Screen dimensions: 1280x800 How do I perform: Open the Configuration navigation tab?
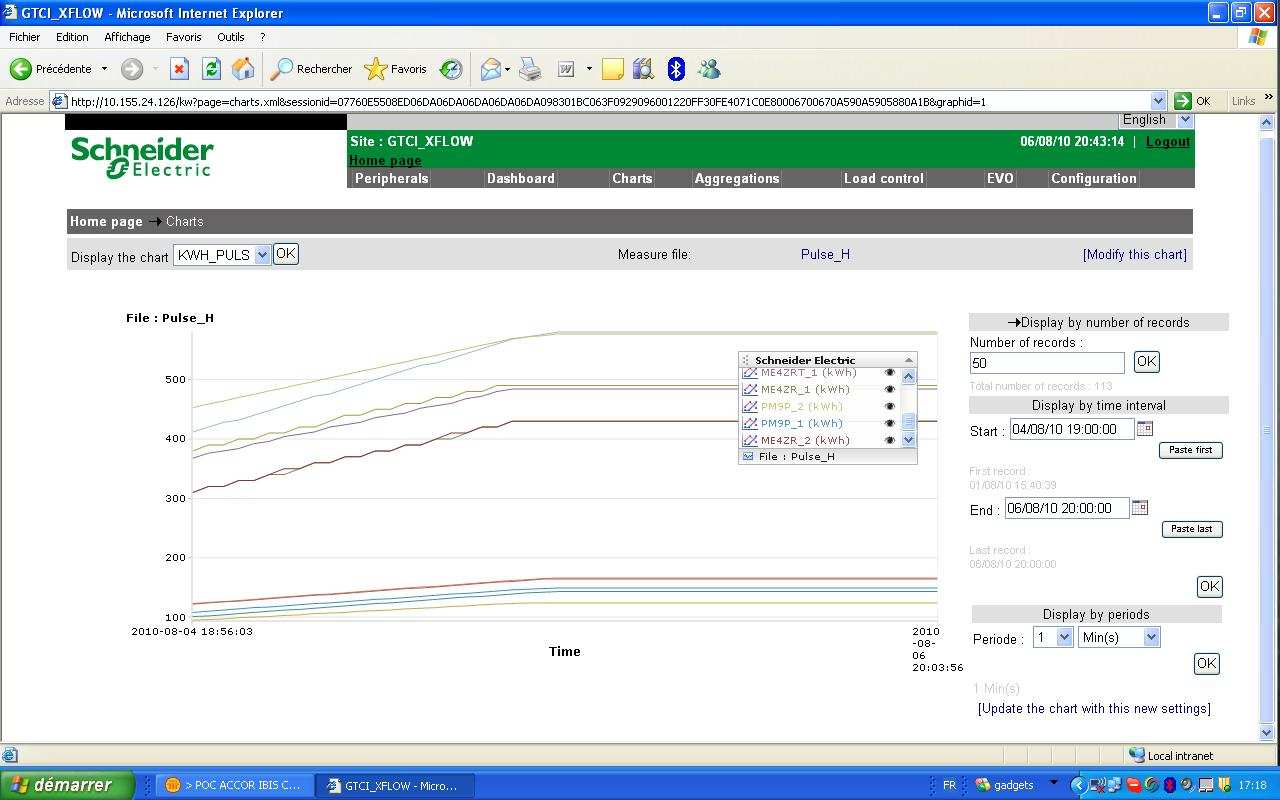pos(1094,178)
